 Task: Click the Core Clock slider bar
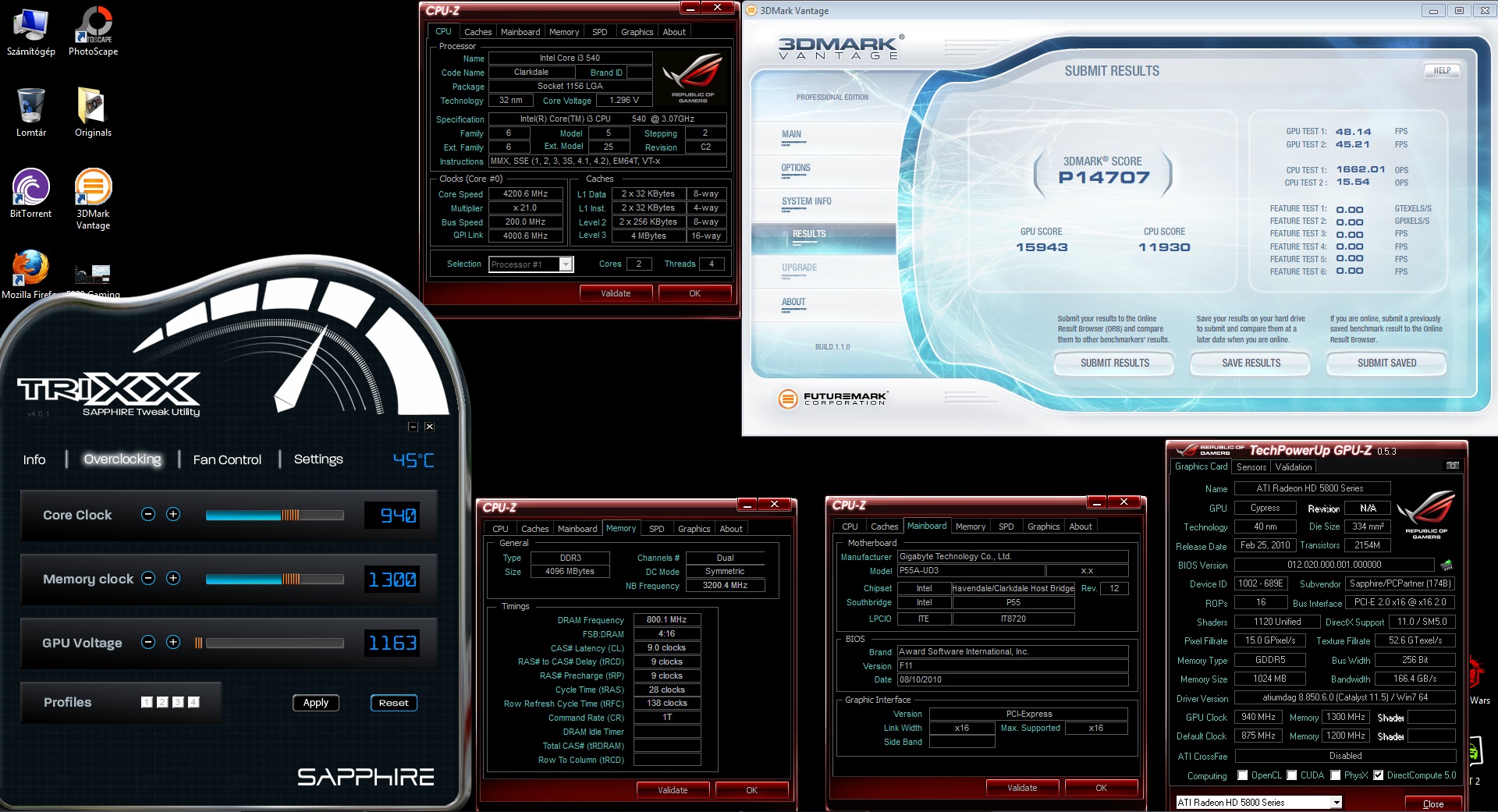click(275, 515)
